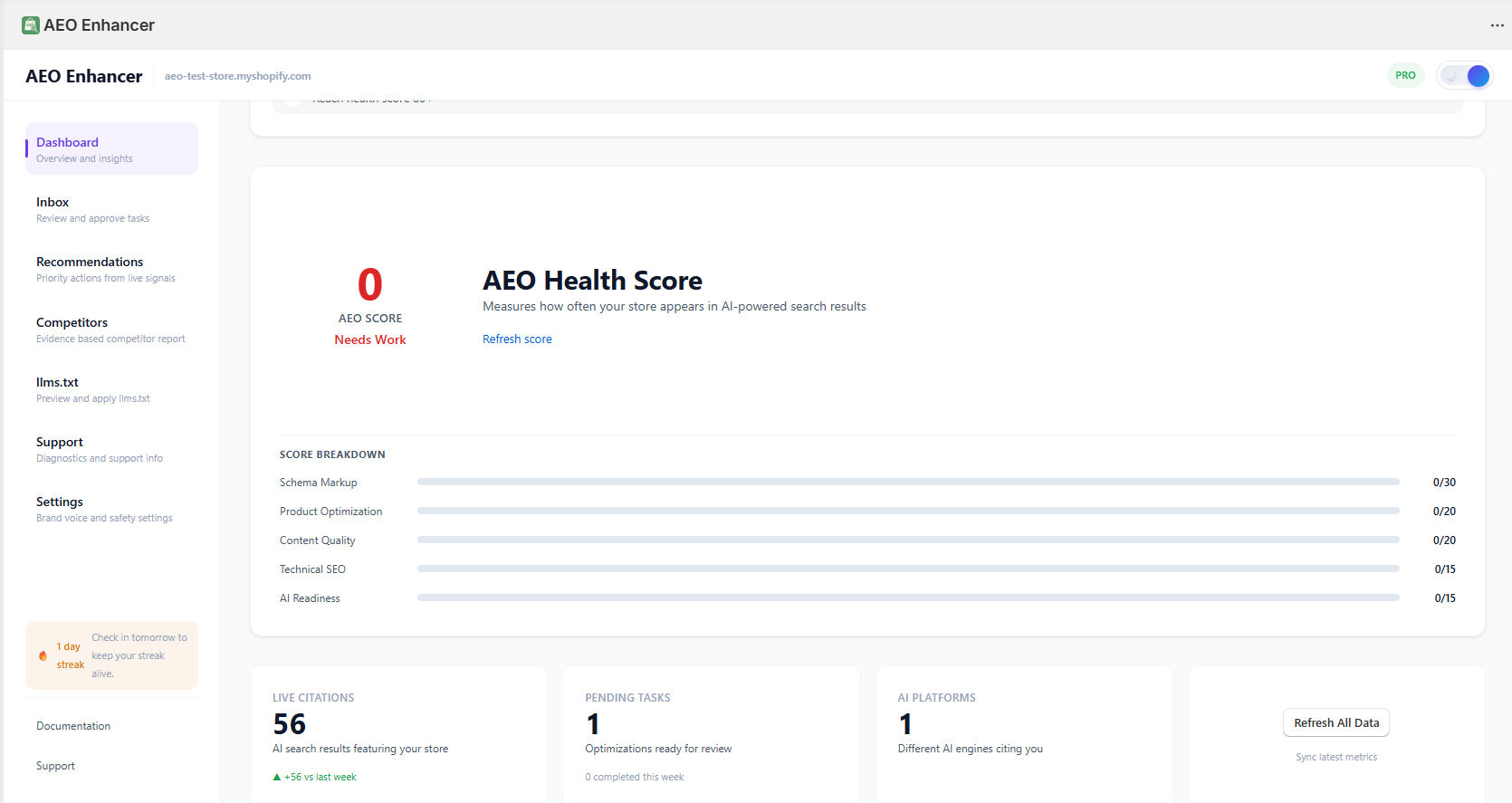Click the 0/30 Schema Markup score value
Screen dimensions: 1512x803
click(x=1444, y=483)
